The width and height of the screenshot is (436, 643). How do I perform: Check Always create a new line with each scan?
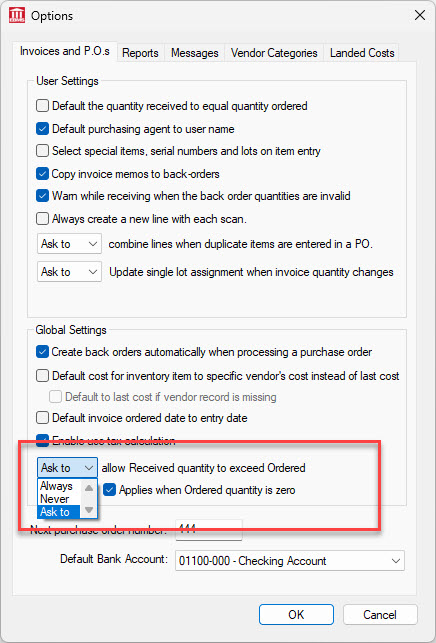(43, 219)
